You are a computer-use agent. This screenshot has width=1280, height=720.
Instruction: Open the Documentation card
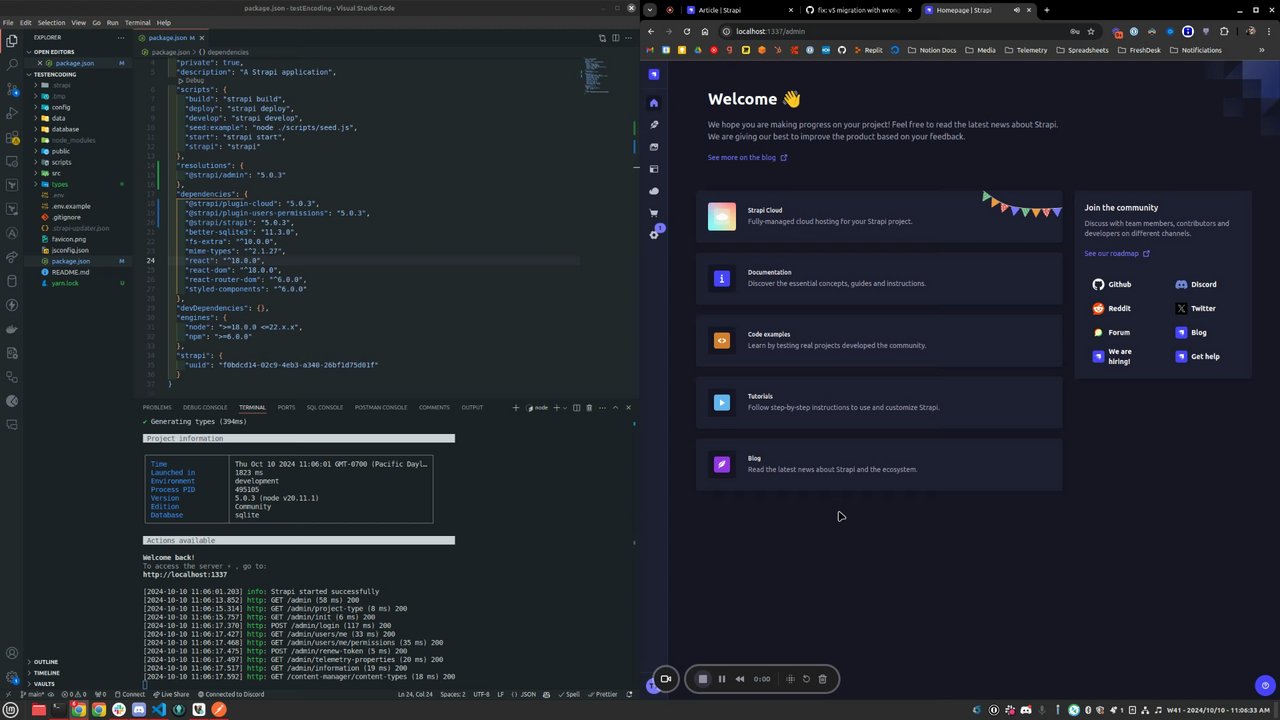coord(879,278)
